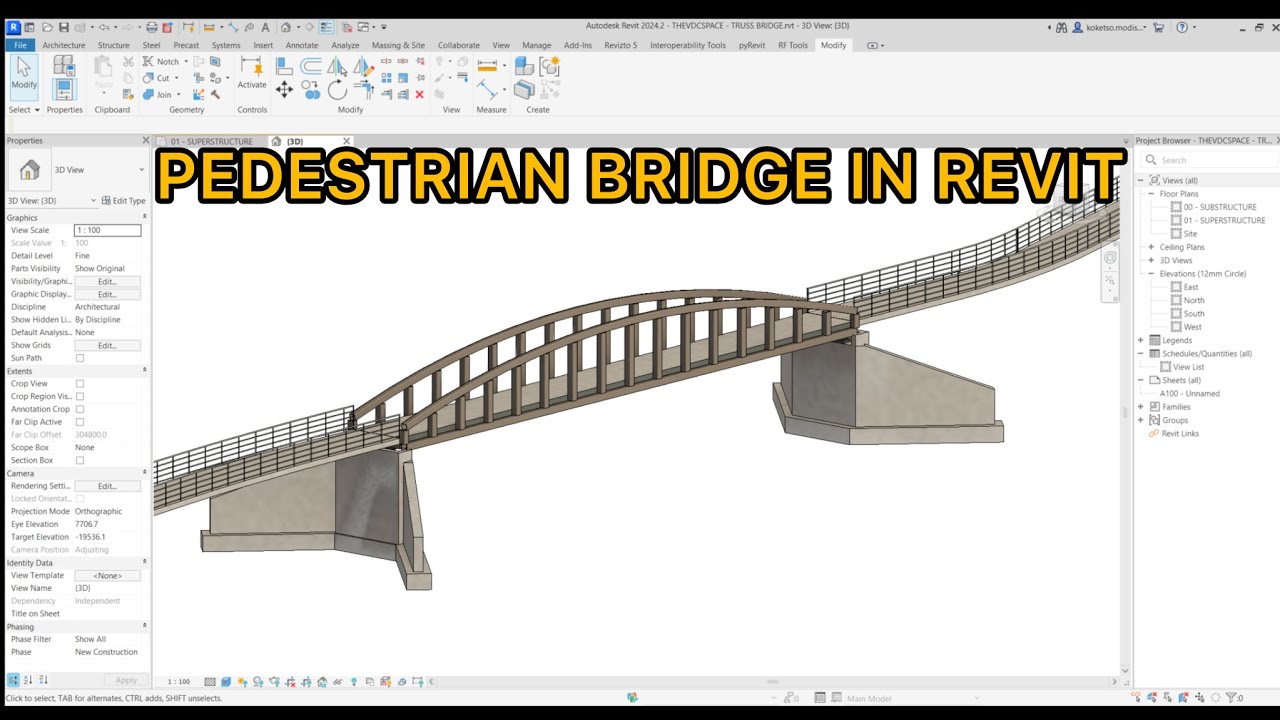Expand the Families node in Project Browser
The image size is (1280, 720).
[1141, 407]
